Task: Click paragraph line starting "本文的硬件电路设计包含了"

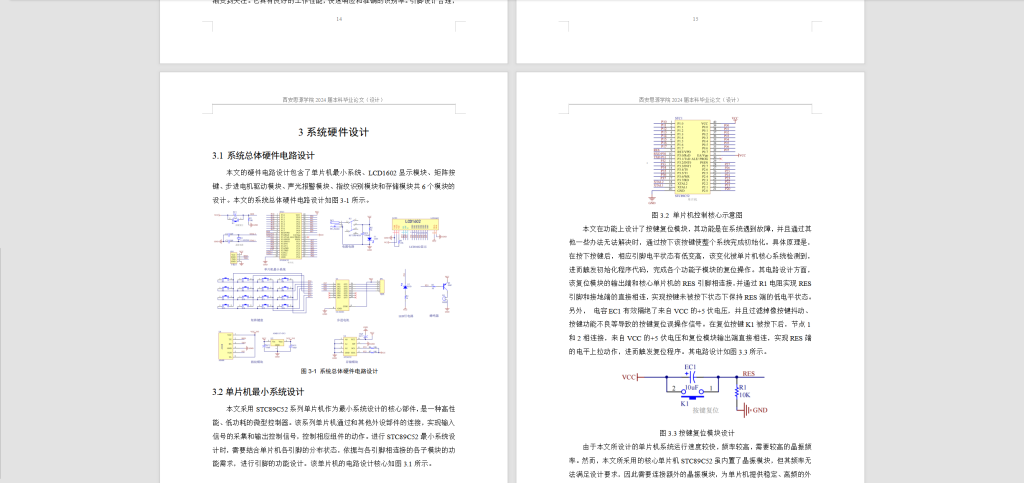Action: pyautogui.click(x=340, y=172)
